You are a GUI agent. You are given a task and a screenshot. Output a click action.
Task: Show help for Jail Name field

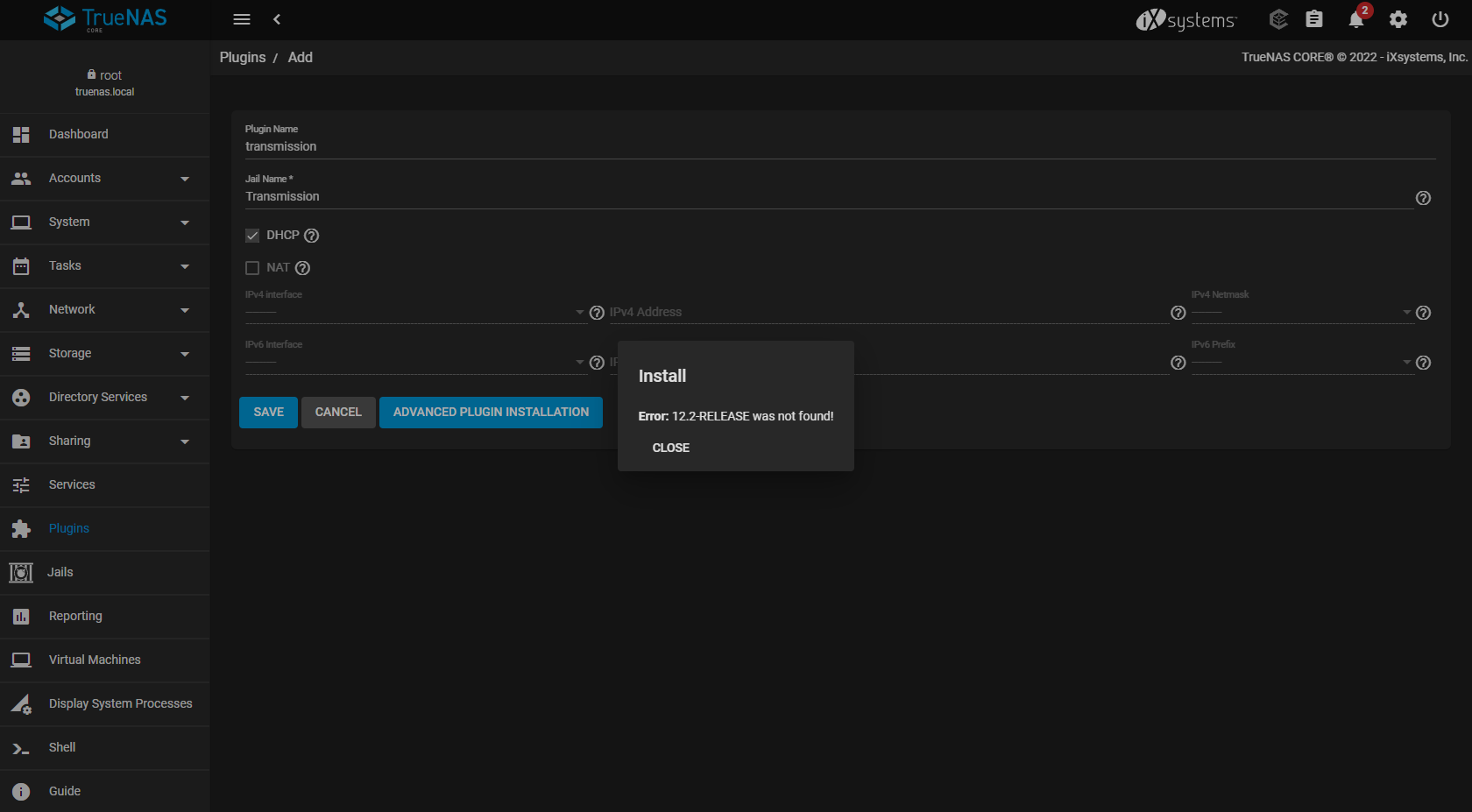pos(1423,198)
